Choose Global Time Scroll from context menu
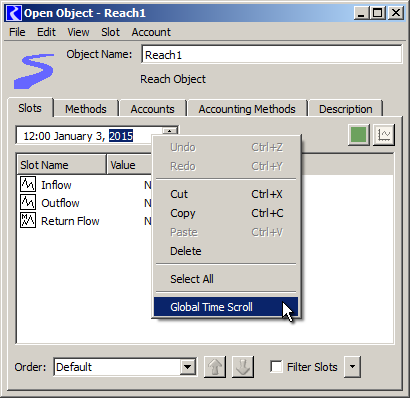 click(226, 307)
